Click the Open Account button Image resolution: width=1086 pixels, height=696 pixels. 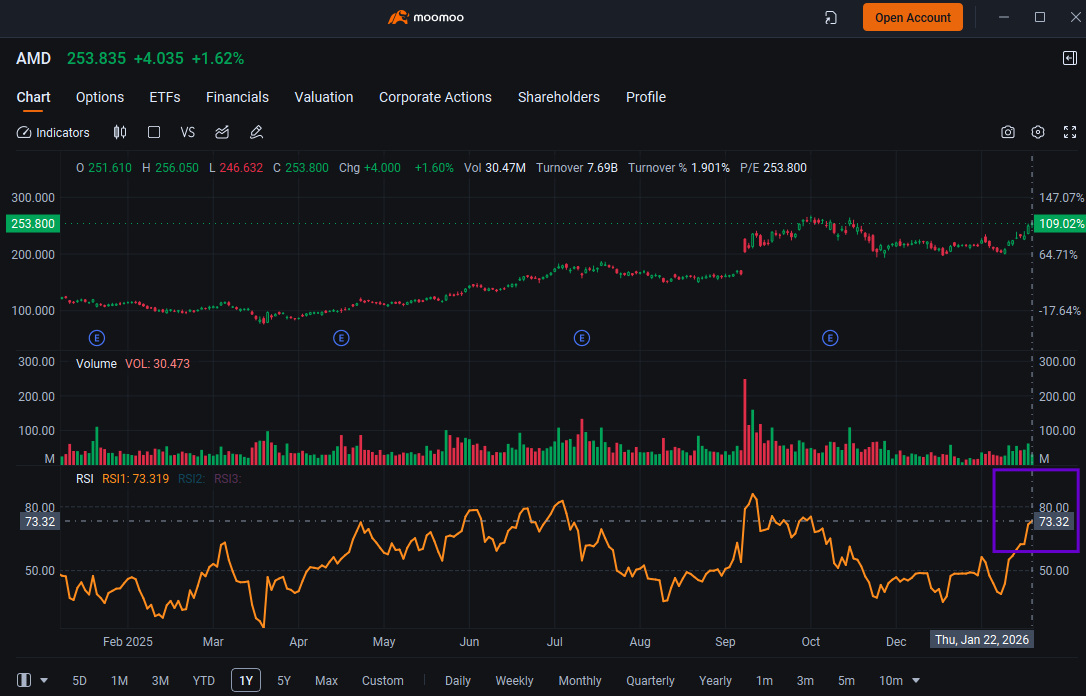[x=912, y=17]
